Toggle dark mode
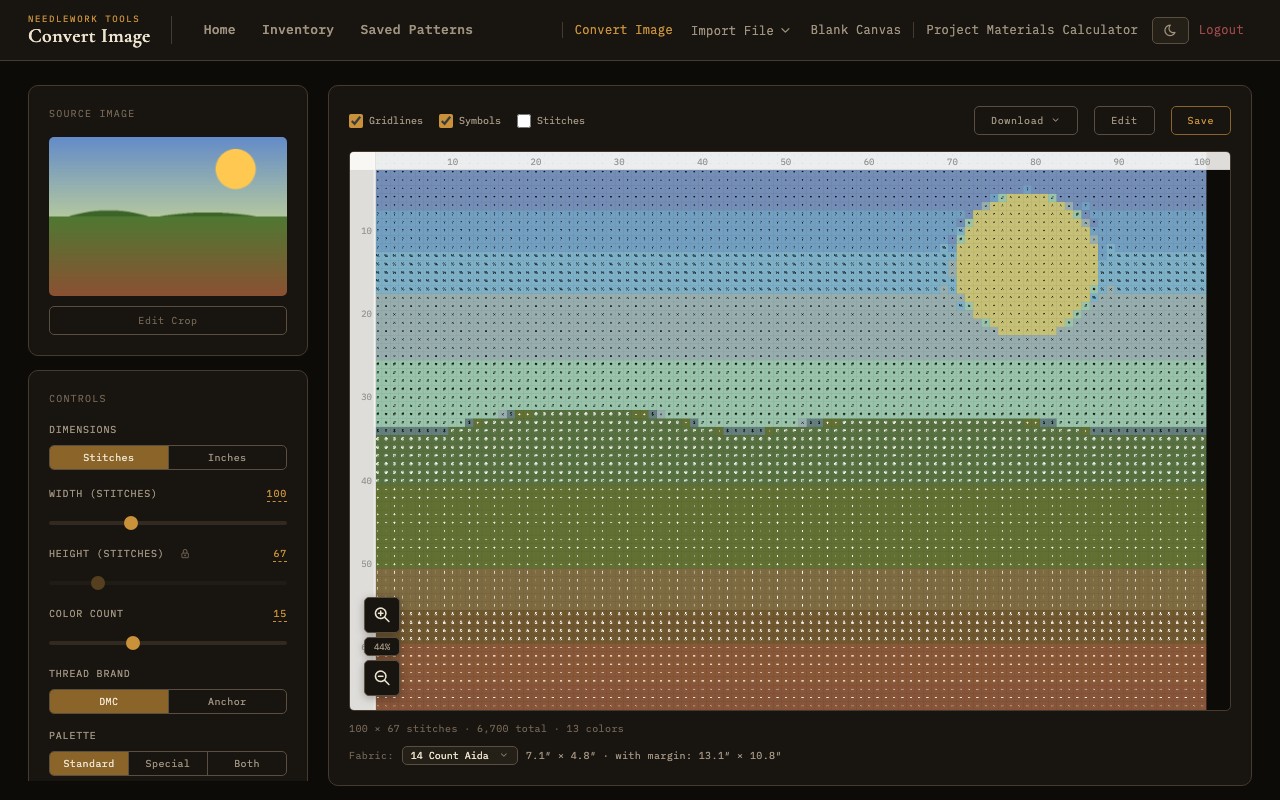This screenshot has width=1280, height=800. [1170, 30]
